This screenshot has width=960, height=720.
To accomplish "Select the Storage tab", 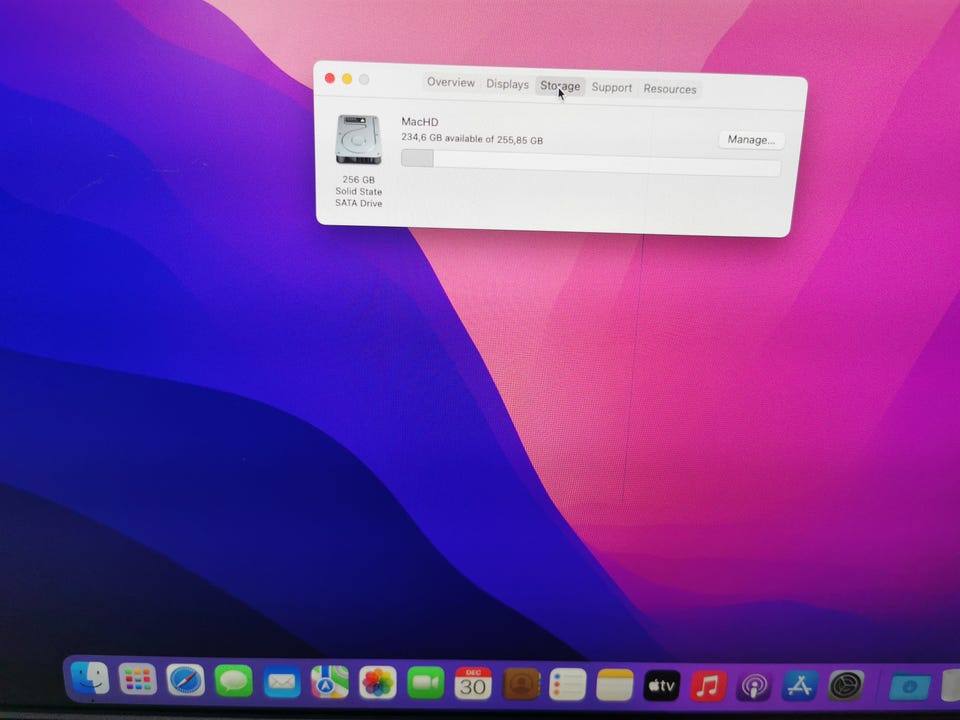I will click(x=560, y=86).
